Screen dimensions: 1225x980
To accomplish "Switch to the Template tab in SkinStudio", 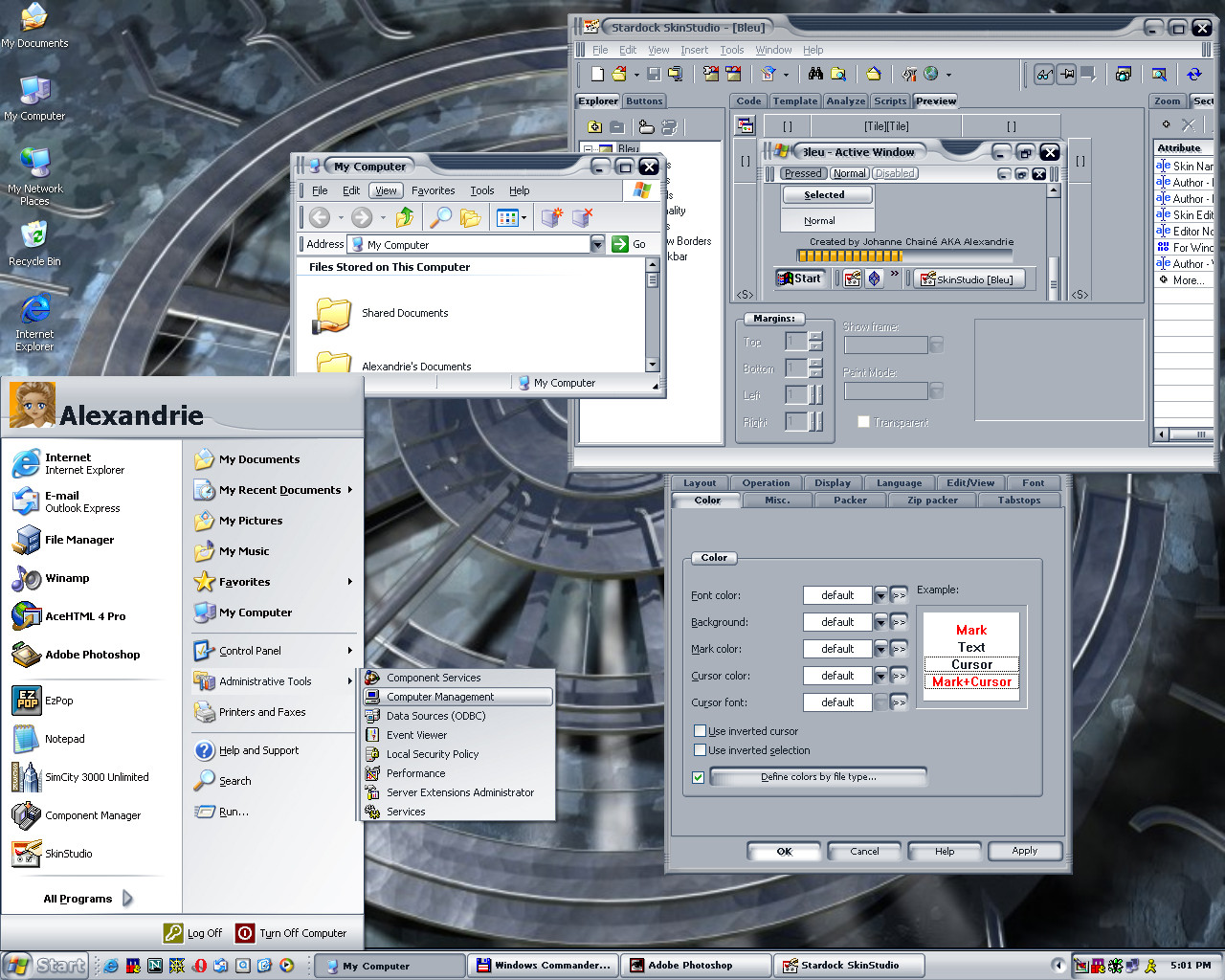I will (795, 100).
